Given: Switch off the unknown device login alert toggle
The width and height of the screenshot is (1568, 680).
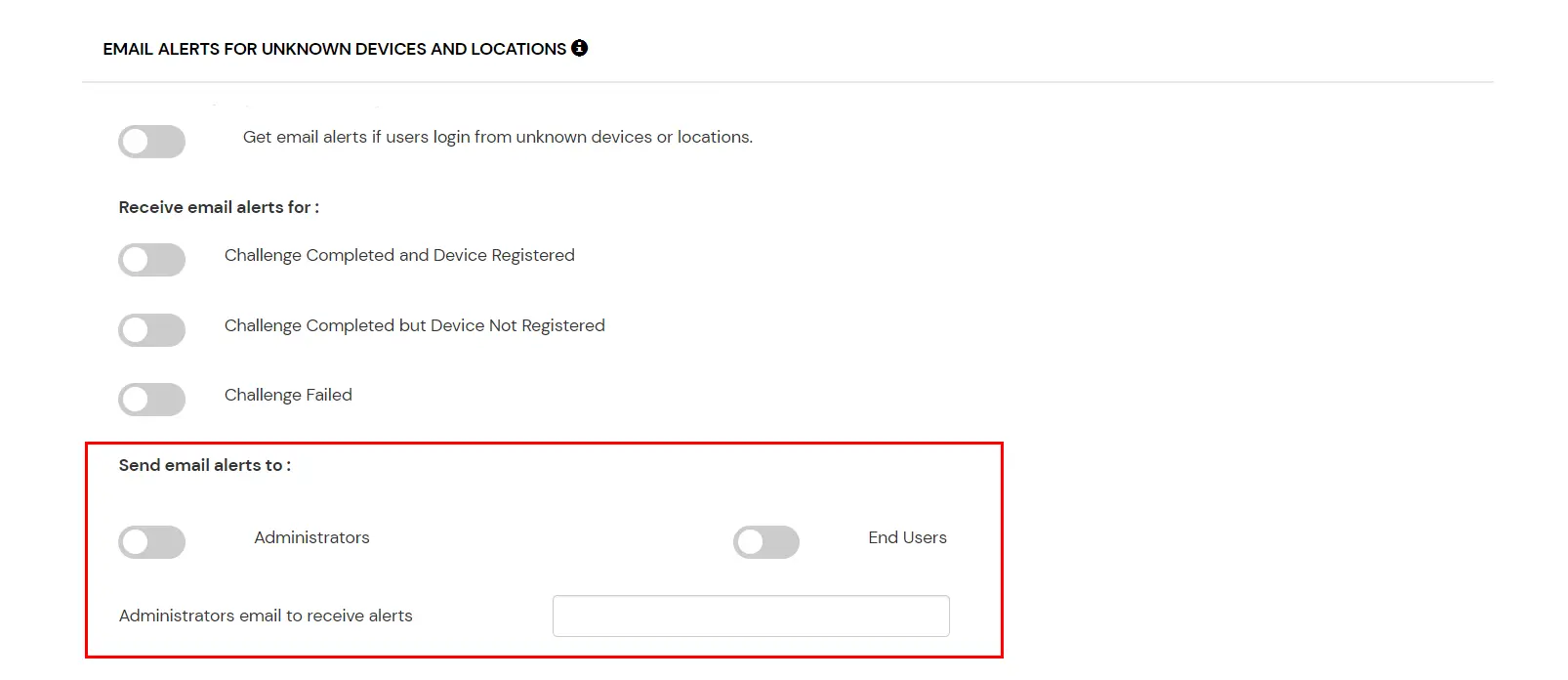Looking at the screenshot, I should click(151, 141).
